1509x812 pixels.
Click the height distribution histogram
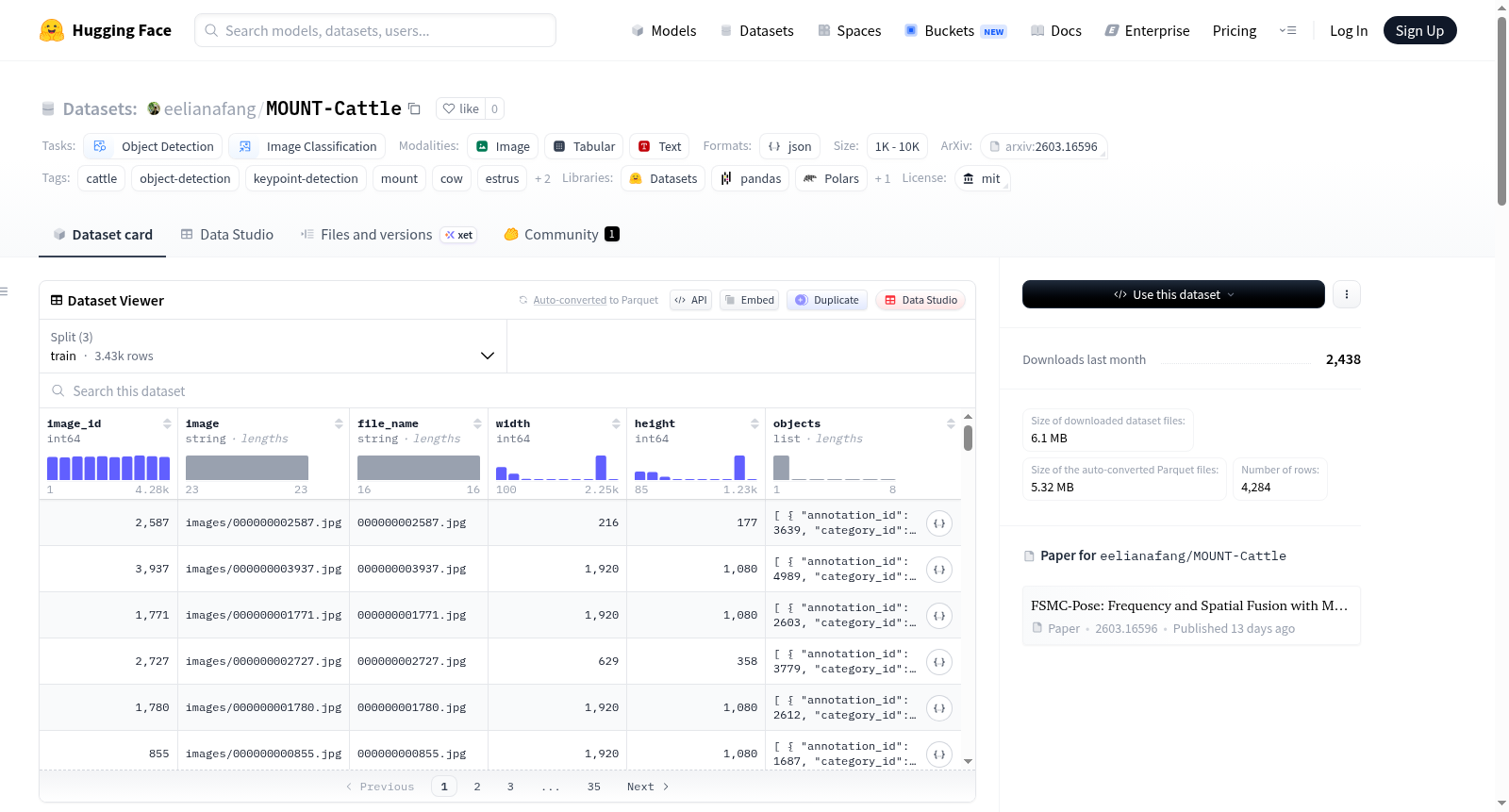tap(696, 468)
